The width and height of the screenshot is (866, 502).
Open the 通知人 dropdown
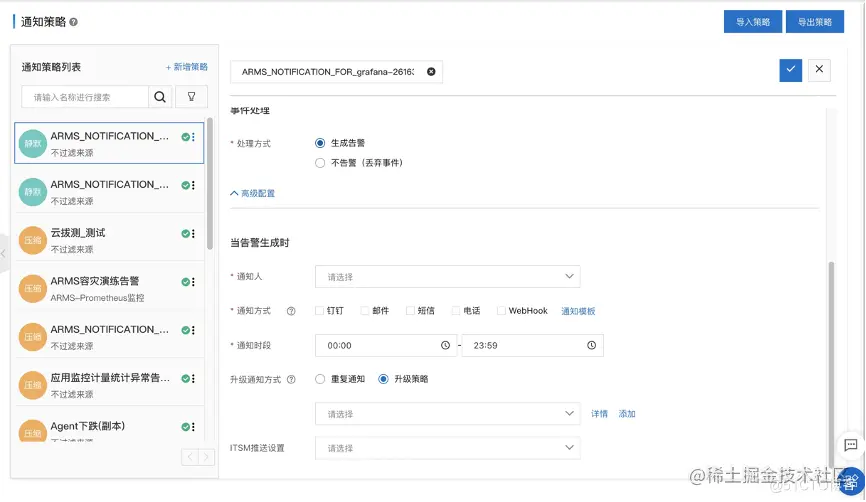click(x=447, y=277)
